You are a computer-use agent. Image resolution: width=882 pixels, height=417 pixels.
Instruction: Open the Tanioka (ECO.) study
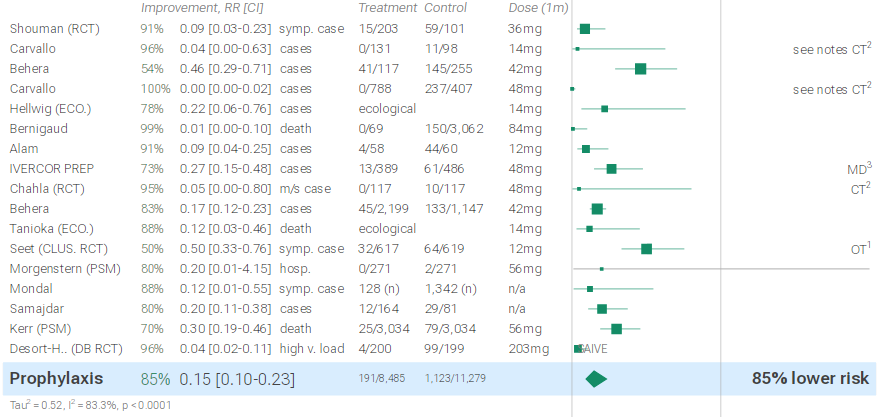point(52,228)
